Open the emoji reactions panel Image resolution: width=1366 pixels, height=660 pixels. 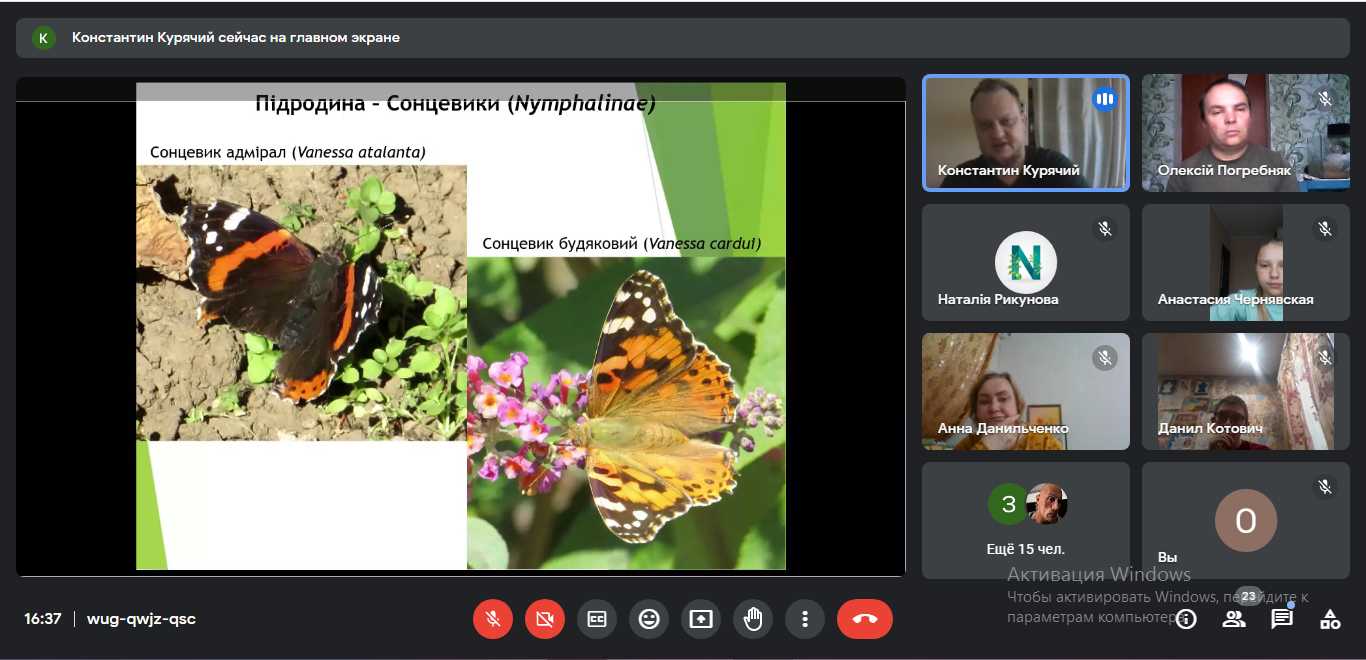coord(649,619)
